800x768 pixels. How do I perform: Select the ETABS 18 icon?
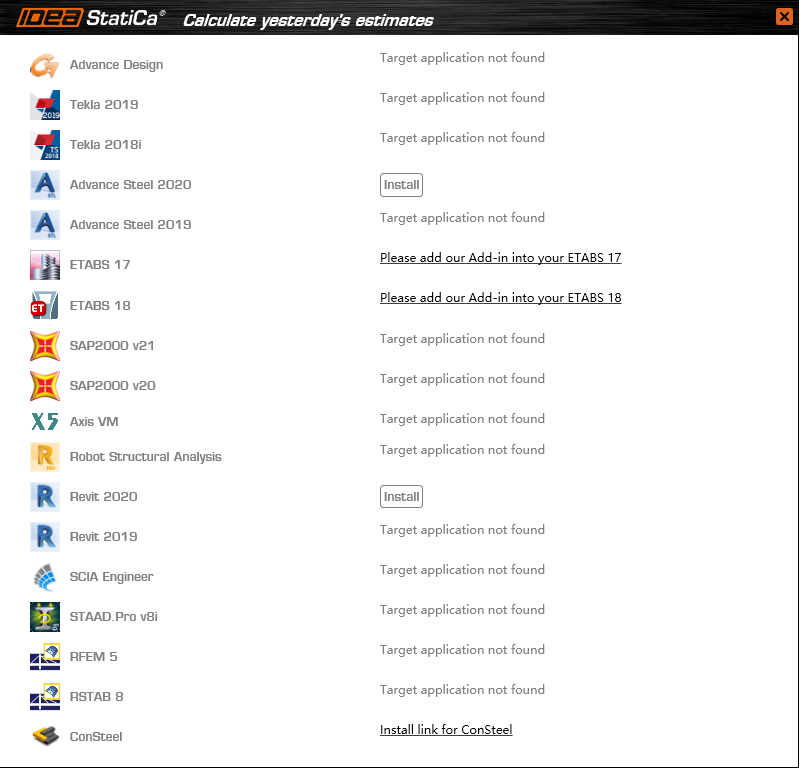45,305
